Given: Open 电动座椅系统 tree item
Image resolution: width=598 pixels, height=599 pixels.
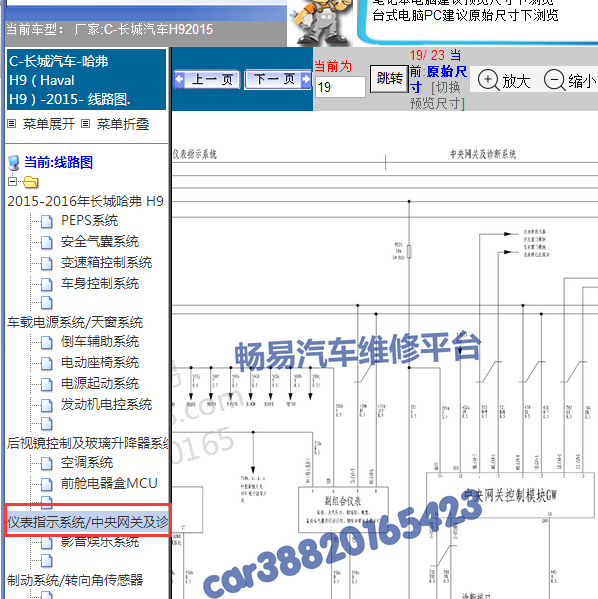Looking at the screenshot, I should [100, 363].
